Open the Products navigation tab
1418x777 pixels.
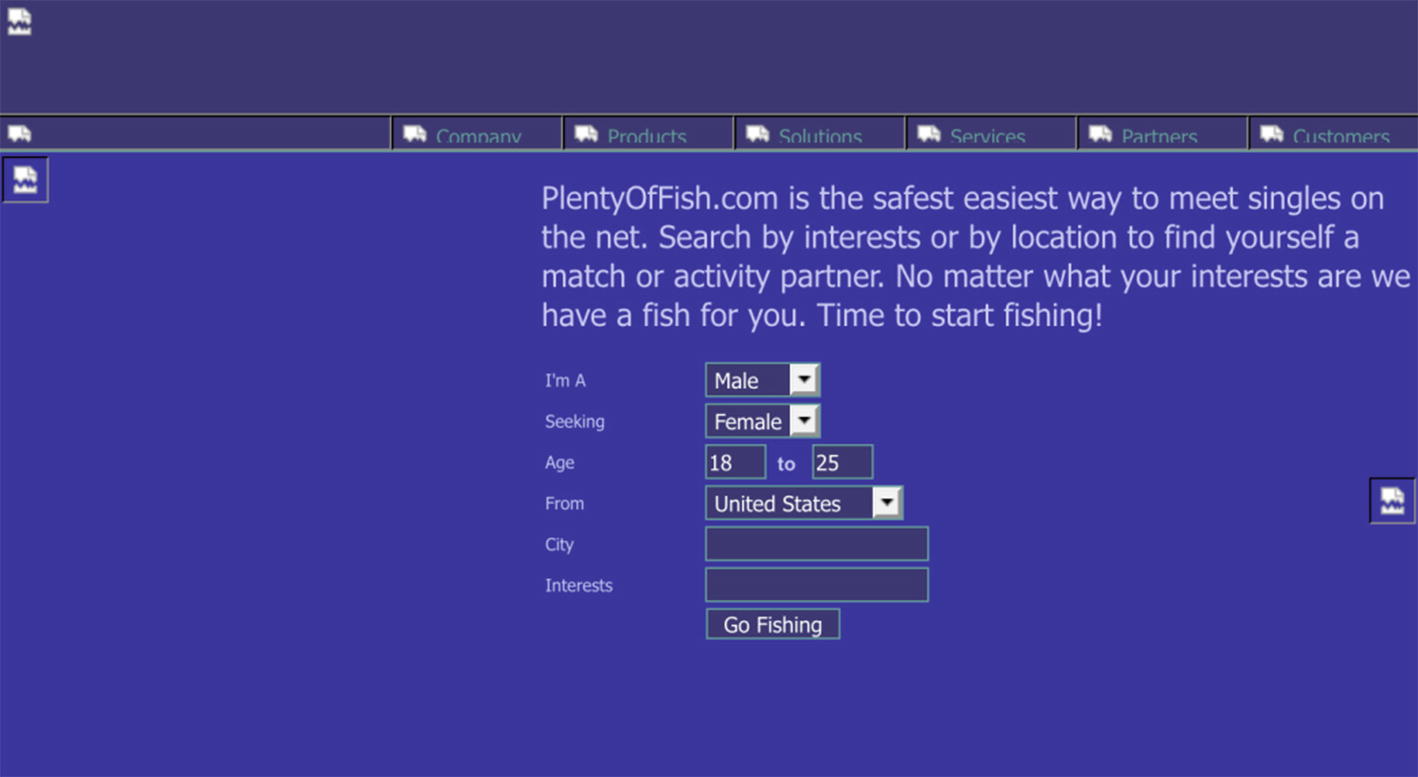click(x=648, y=134)
